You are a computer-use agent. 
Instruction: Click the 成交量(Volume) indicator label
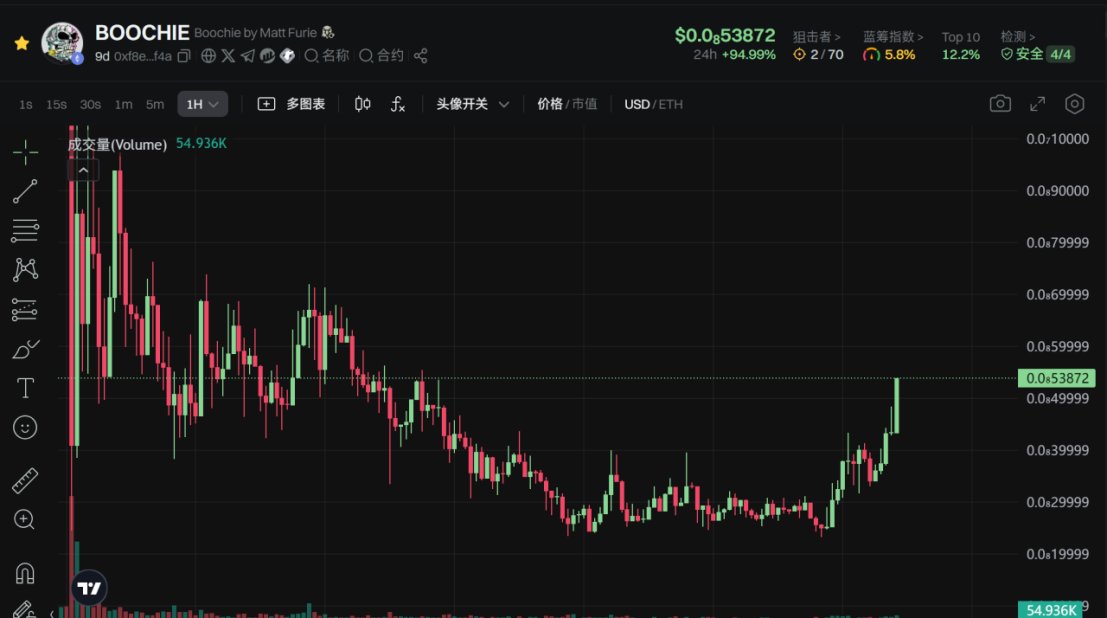pyautogui.click(x=117, y=144)
